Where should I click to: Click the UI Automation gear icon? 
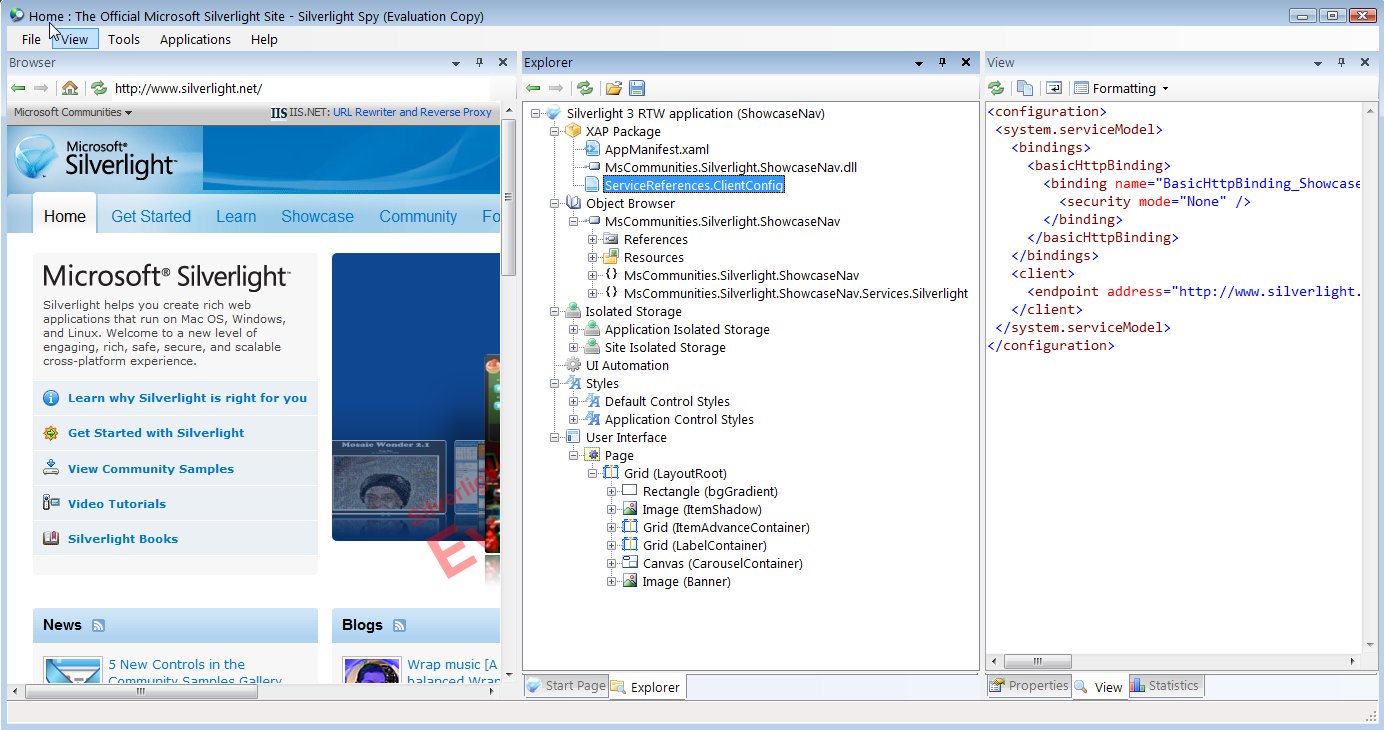(x=573, y=365)
